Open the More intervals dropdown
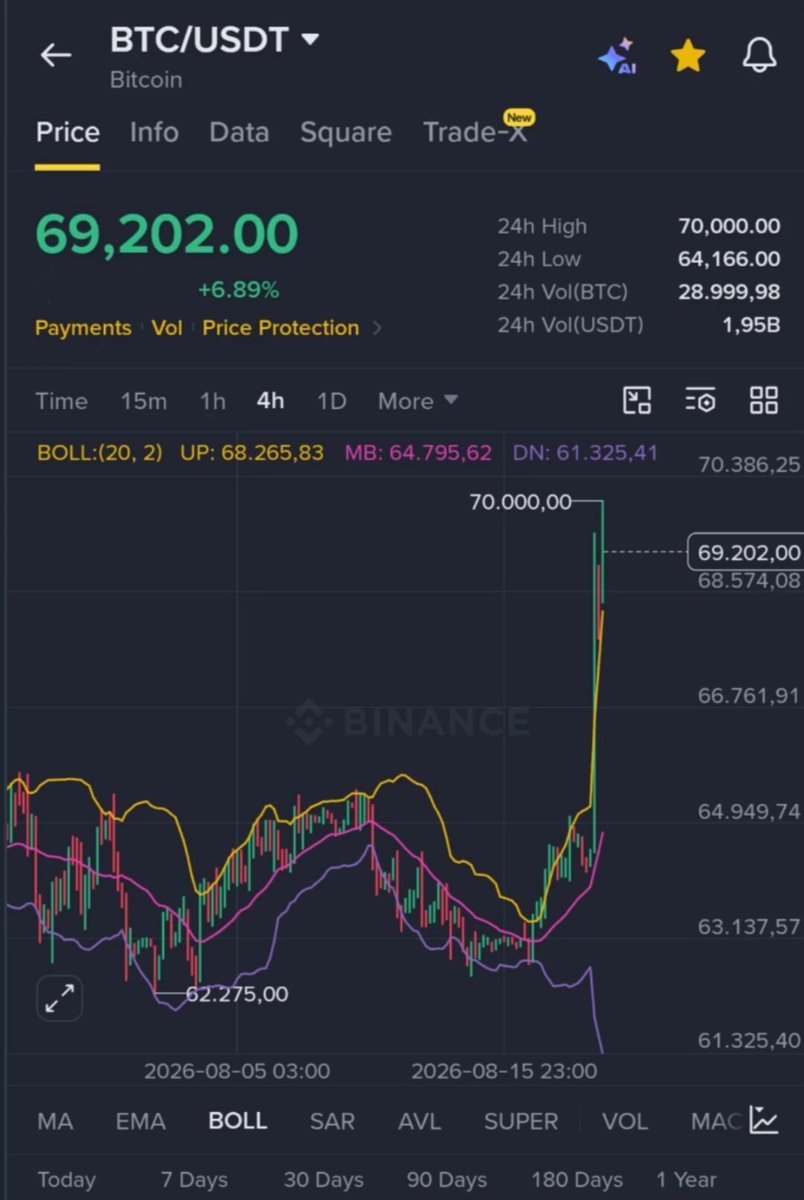Screen dimensions: 804x1200 click(x=418, y=401)
